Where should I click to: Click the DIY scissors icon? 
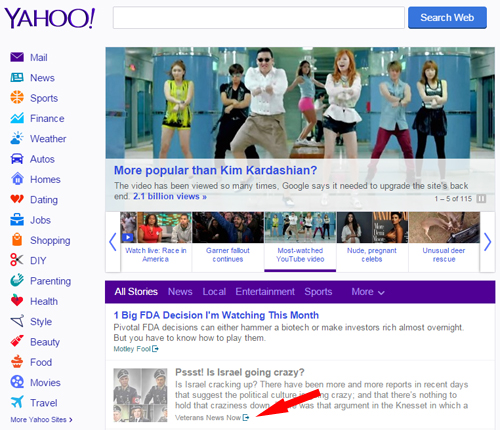[17, 260]
